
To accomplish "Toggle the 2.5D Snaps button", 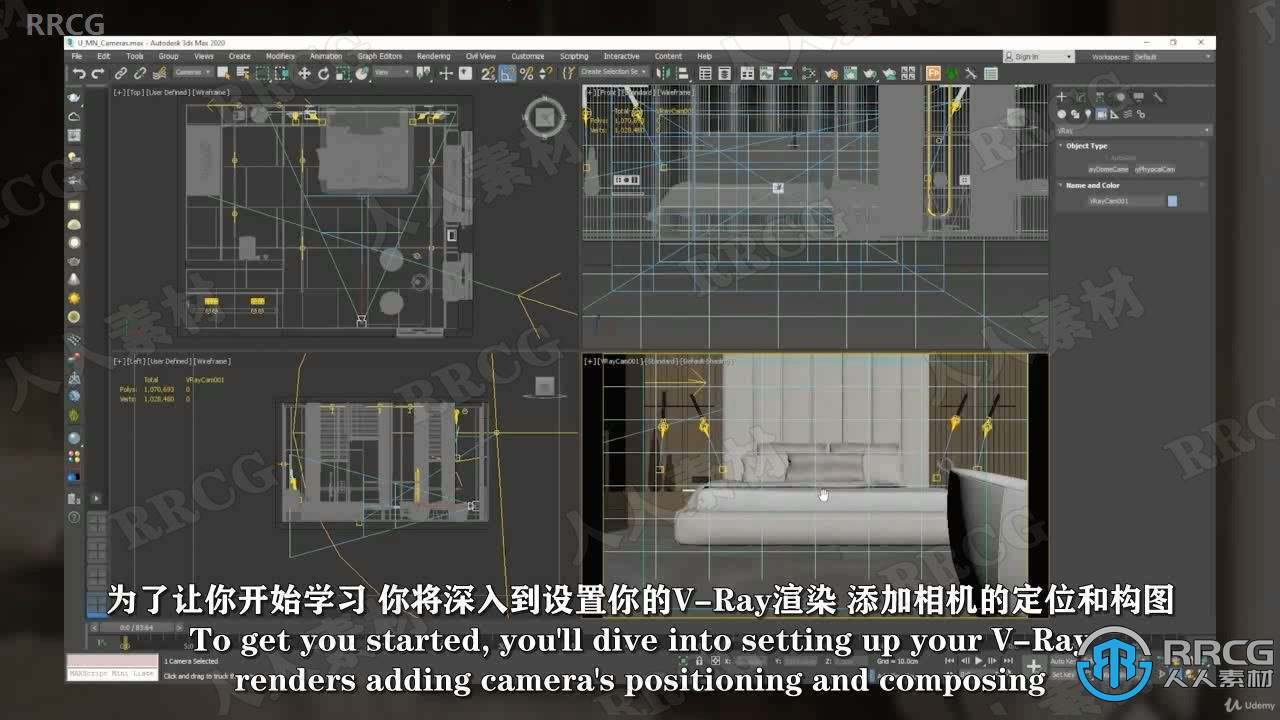I will pyautogui.click(x=488, y=73).
